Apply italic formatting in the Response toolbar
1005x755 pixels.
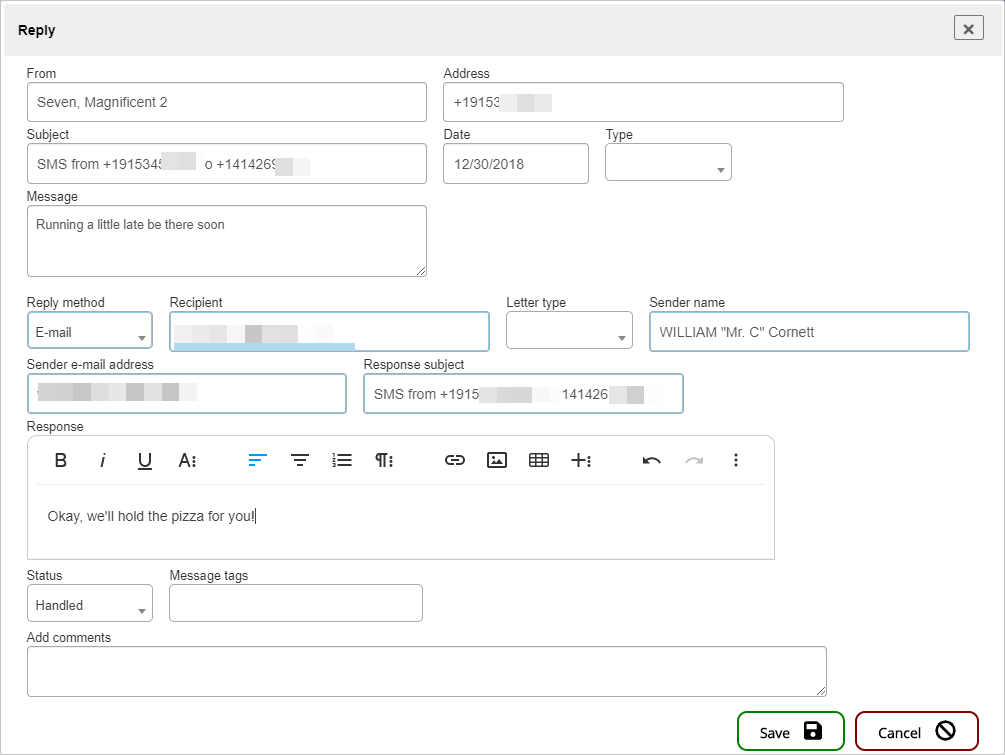[x=102, y=460]
